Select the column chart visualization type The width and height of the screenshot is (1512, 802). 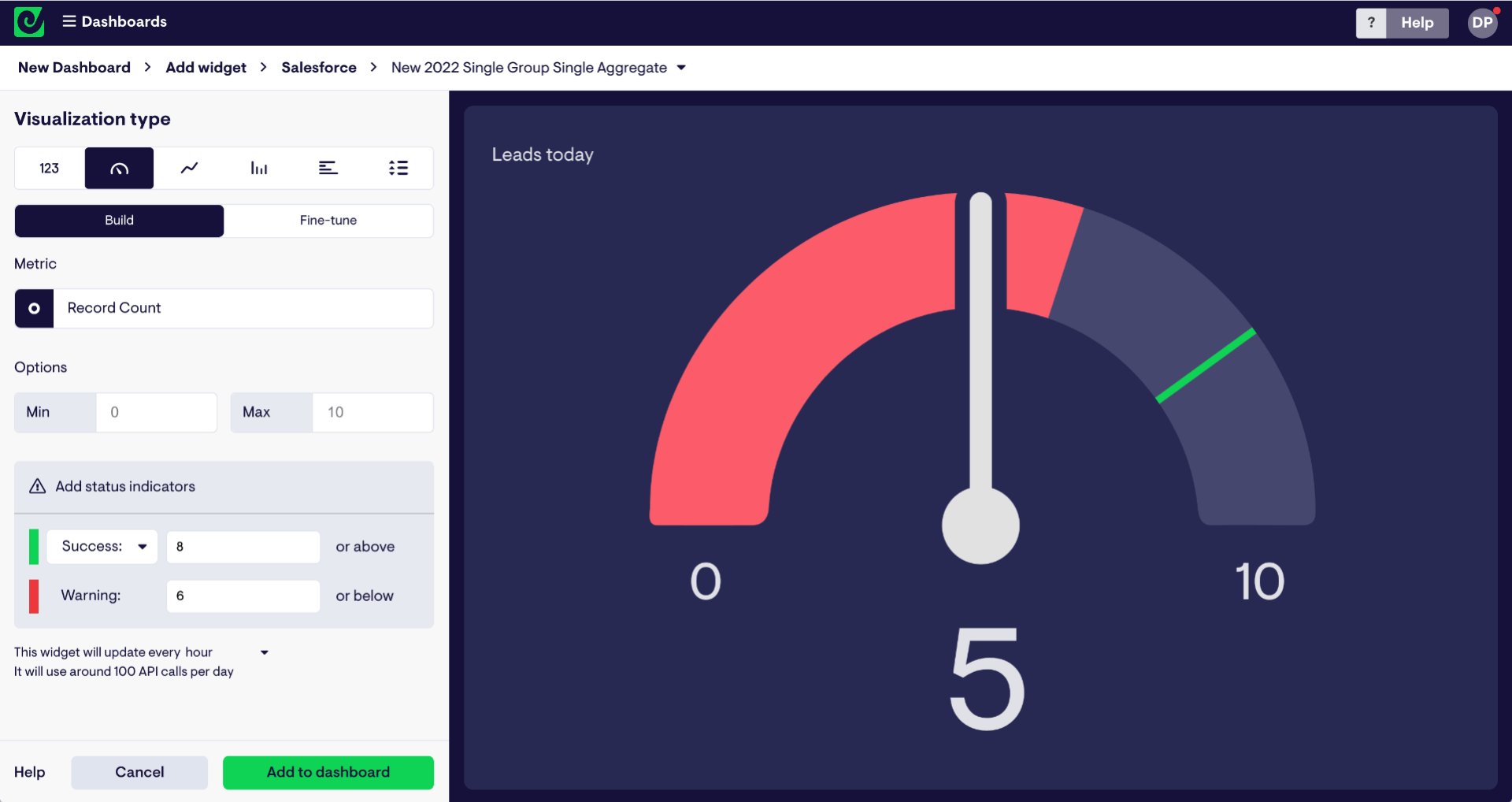pyautogui.click(x=258, y=168)
